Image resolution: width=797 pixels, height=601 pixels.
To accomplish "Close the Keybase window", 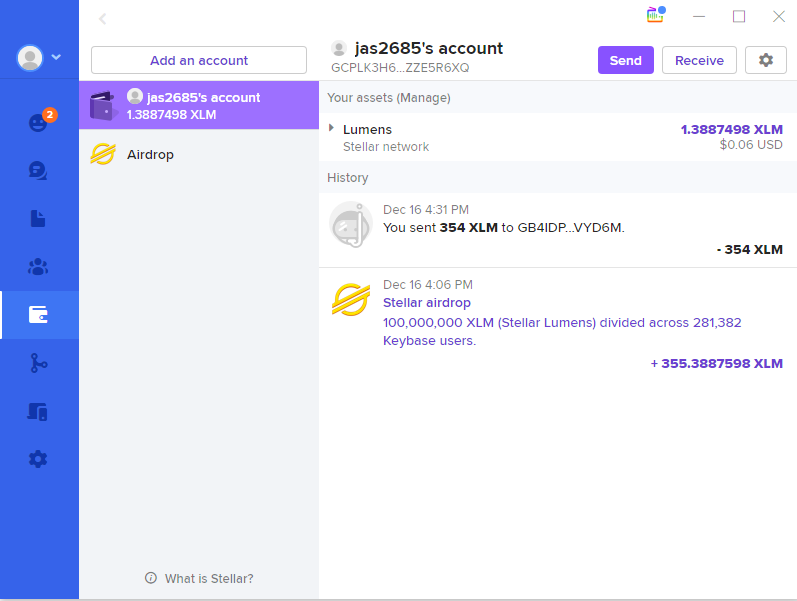I will [779, 16].
